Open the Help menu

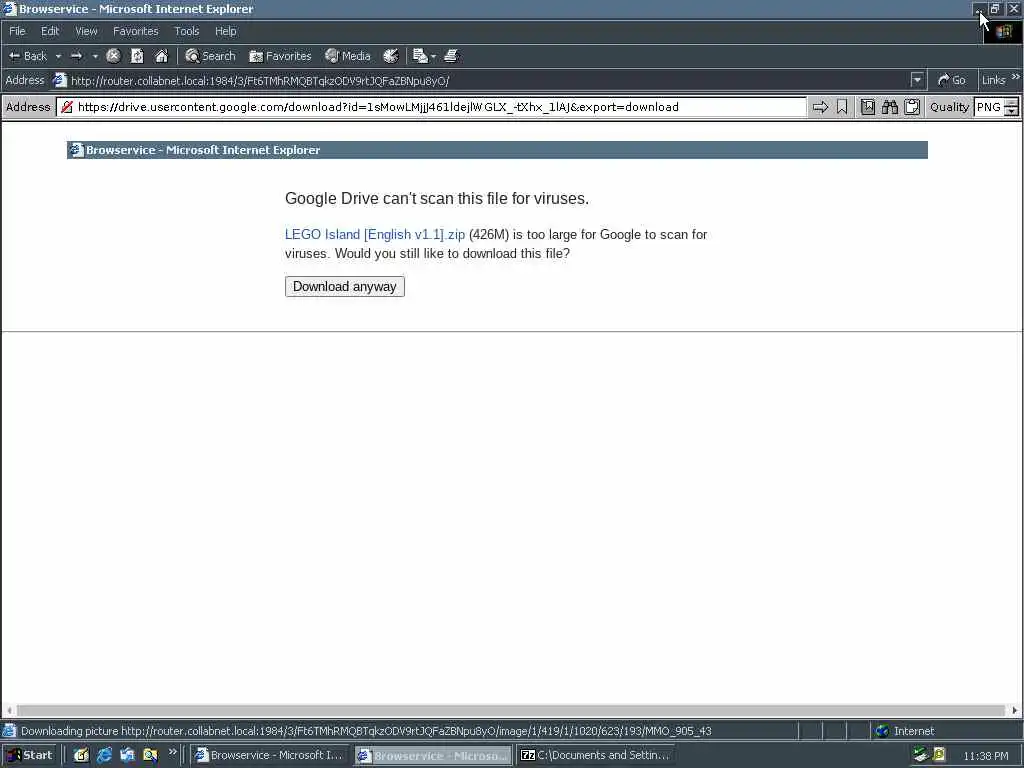coord(225,31)
